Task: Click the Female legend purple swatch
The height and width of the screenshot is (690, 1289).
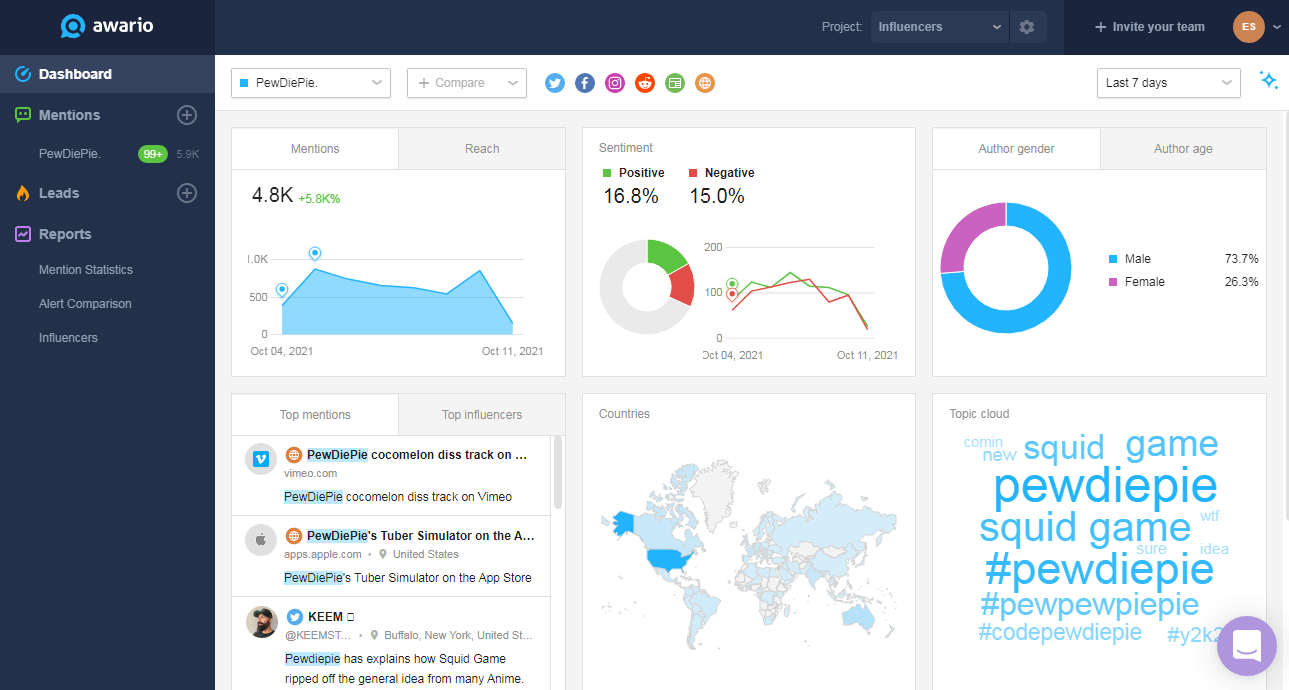Action: coord(1113,282)
